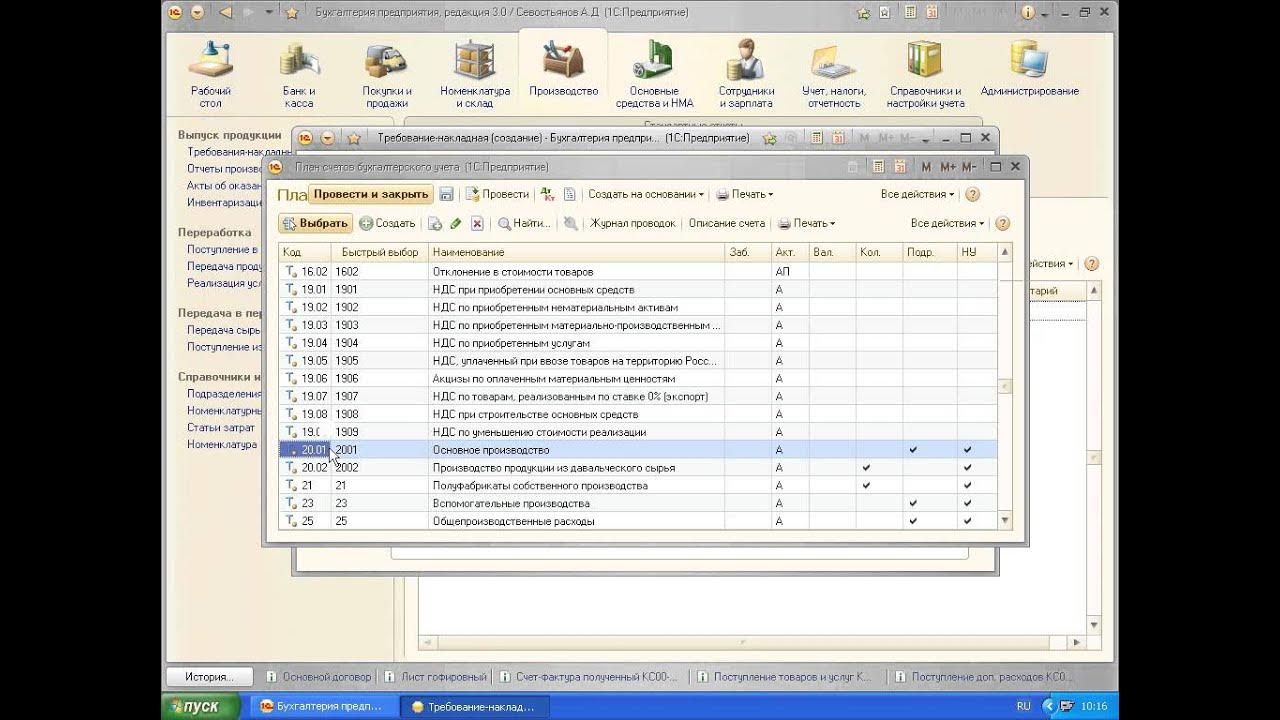
Task: Click M+ memory button in План счетов title bar
Action: click(947, 167)
